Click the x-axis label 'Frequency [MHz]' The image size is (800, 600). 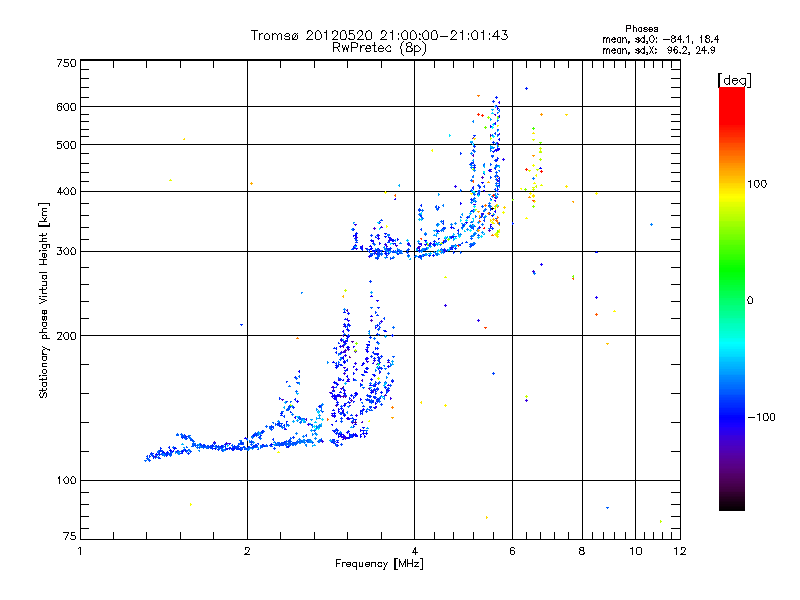tap(379, 564)
